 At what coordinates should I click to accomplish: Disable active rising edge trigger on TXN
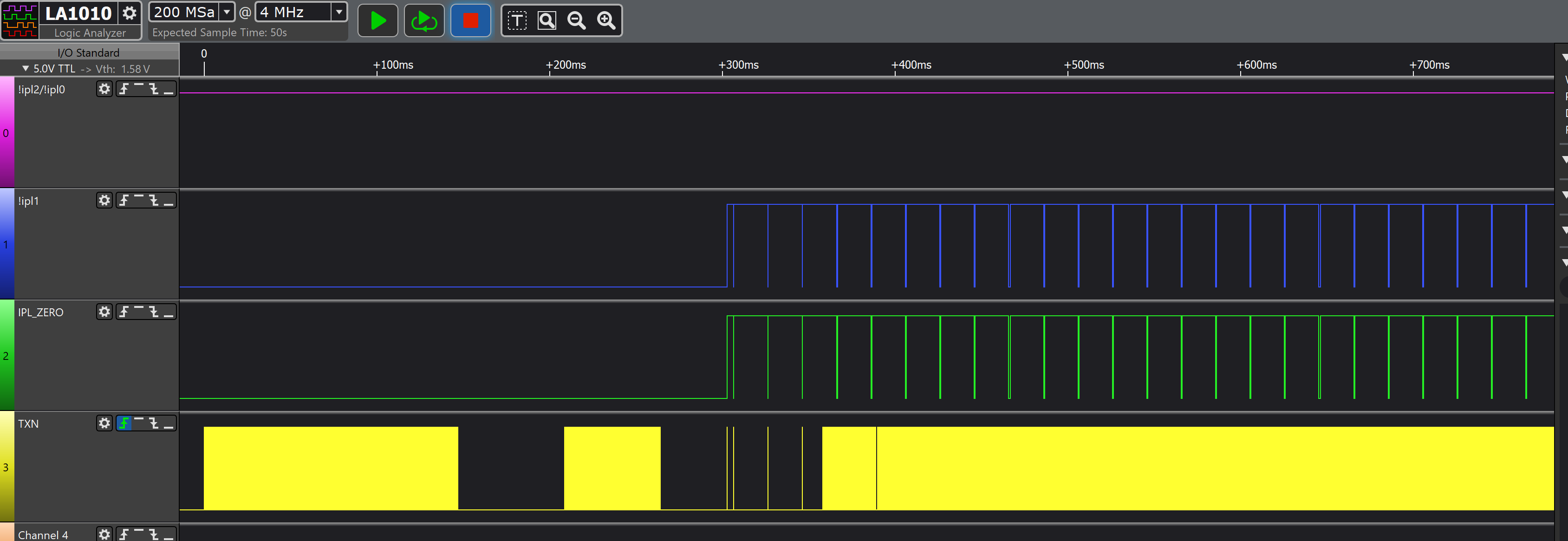(124, 423)
